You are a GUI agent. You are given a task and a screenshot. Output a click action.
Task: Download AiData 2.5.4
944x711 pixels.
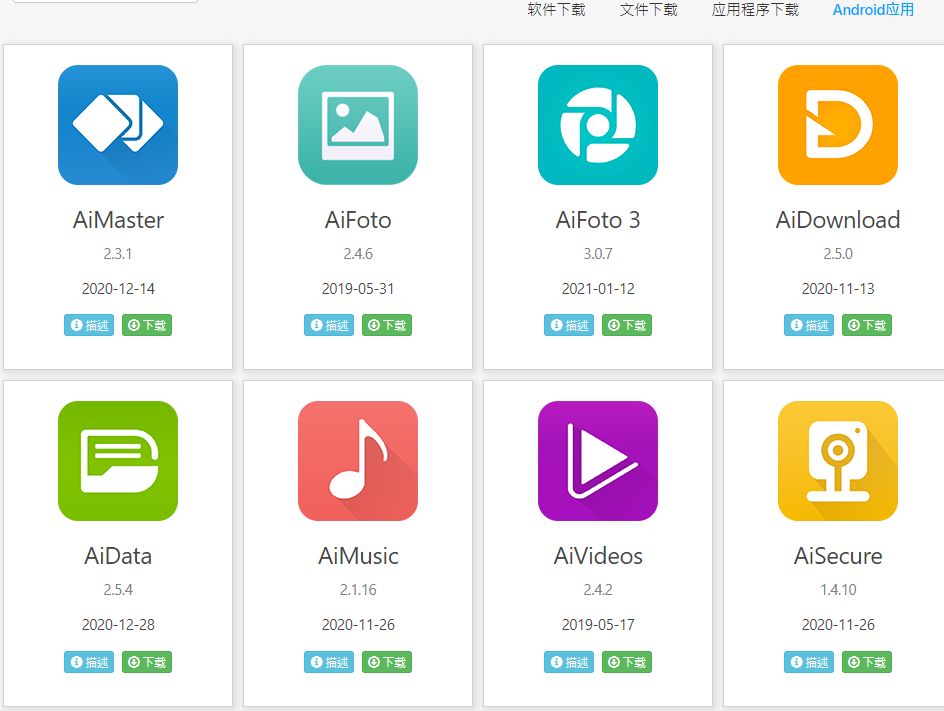tap(147, 662)
